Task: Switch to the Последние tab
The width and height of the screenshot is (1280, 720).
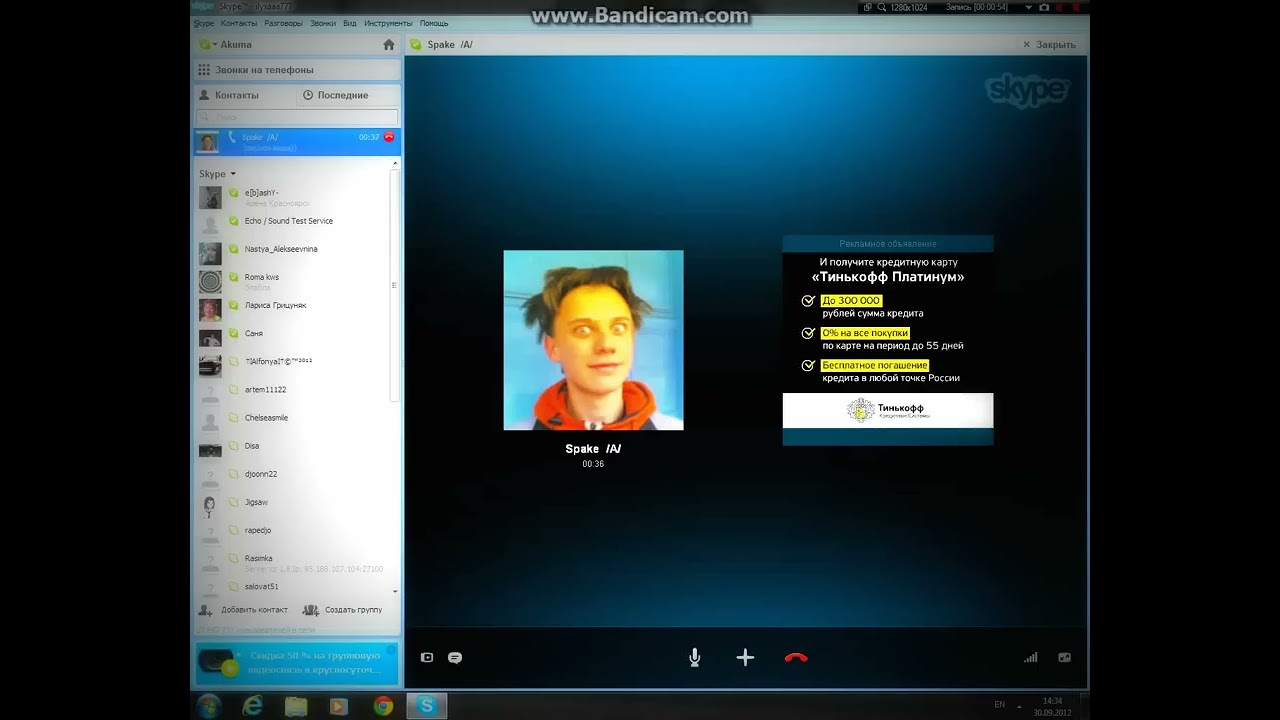Action: pos(349,95)
